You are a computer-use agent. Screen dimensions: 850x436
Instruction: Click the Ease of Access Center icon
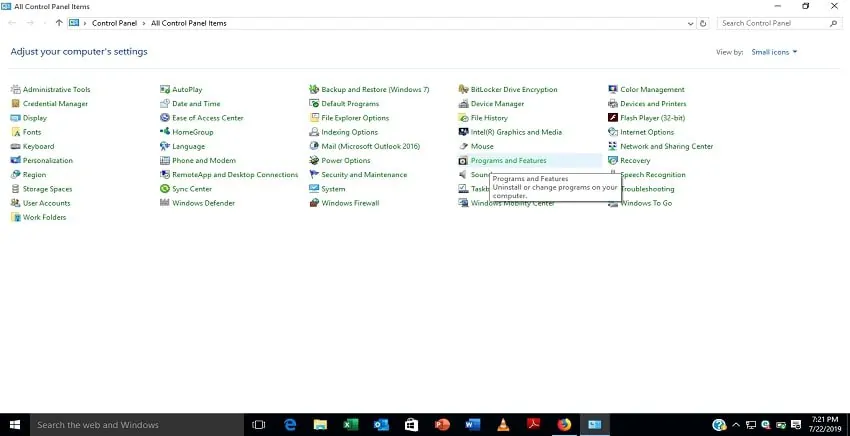point(165,118)
